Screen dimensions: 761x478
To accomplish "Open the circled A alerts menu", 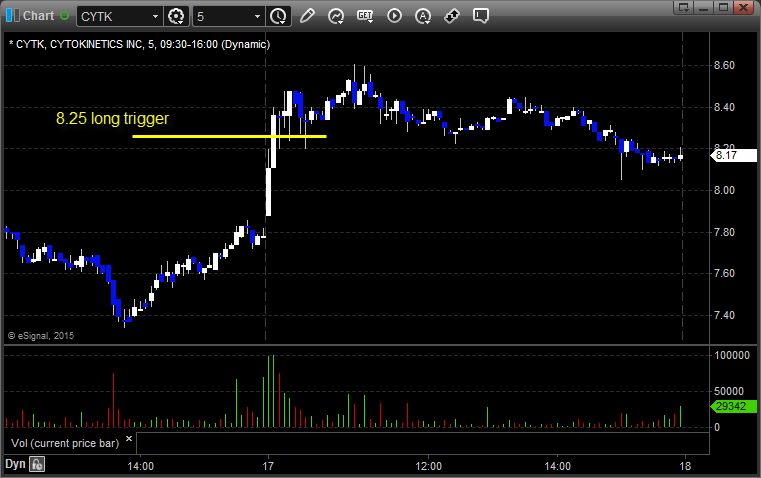I will tap(423, 16).
